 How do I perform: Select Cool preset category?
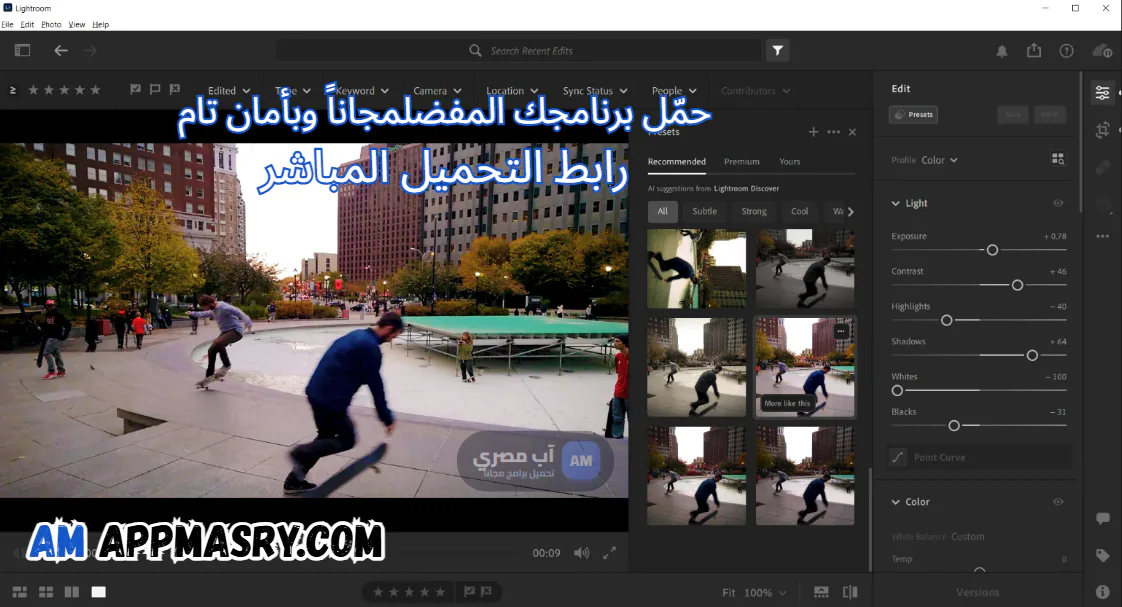(800, 211)
